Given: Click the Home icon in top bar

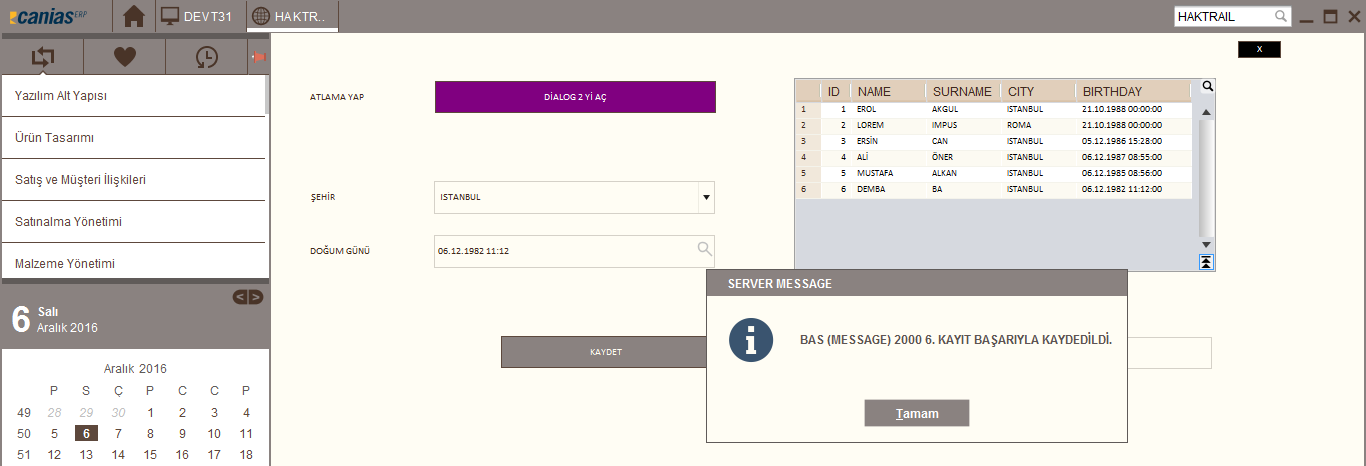Looking at the screenshot, I should [x=134, y=16].
